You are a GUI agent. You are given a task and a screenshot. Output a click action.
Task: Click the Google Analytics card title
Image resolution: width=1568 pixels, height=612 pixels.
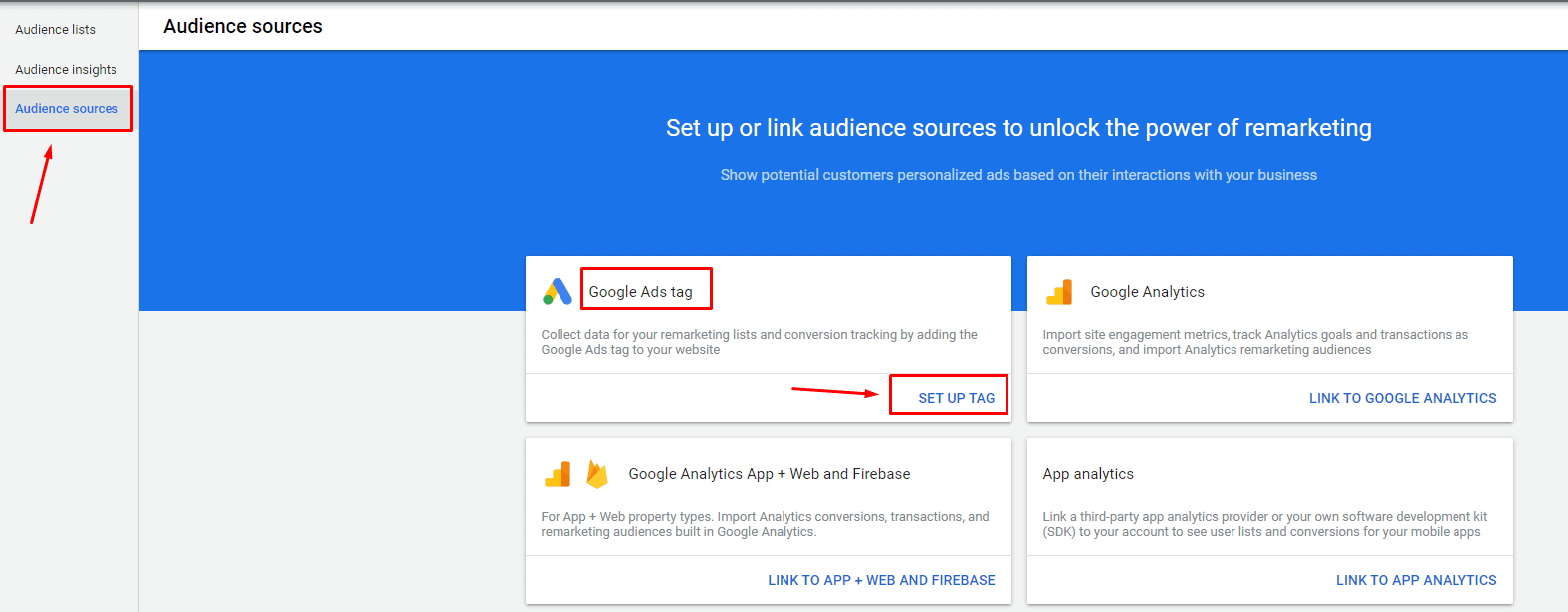click(1148, 292)
